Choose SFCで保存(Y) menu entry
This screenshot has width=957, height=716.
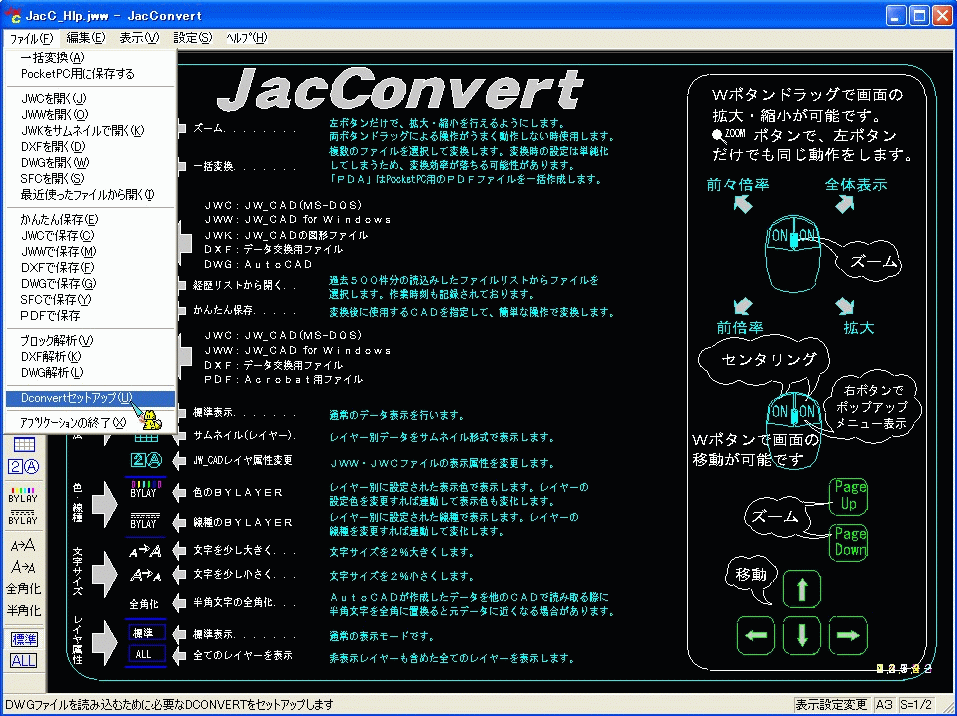(x=90, y=300)
